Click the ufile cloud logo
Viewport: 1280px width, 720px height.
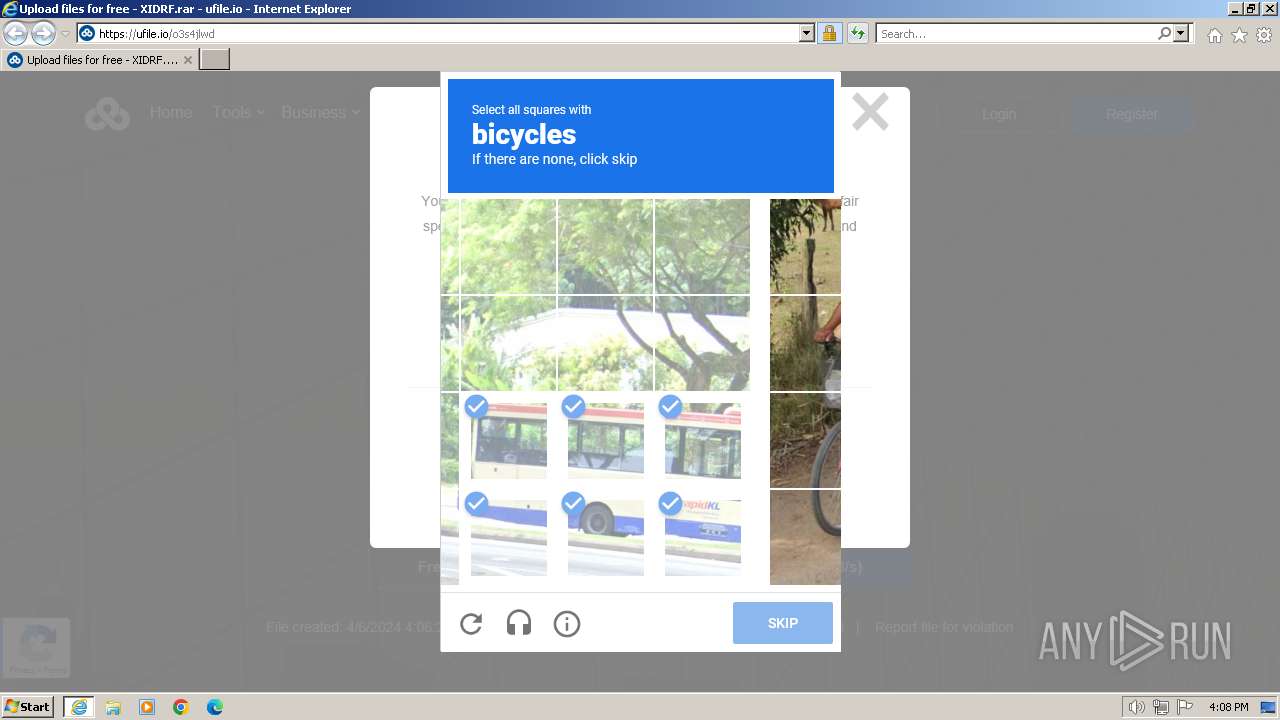click(x=107, y=114)
